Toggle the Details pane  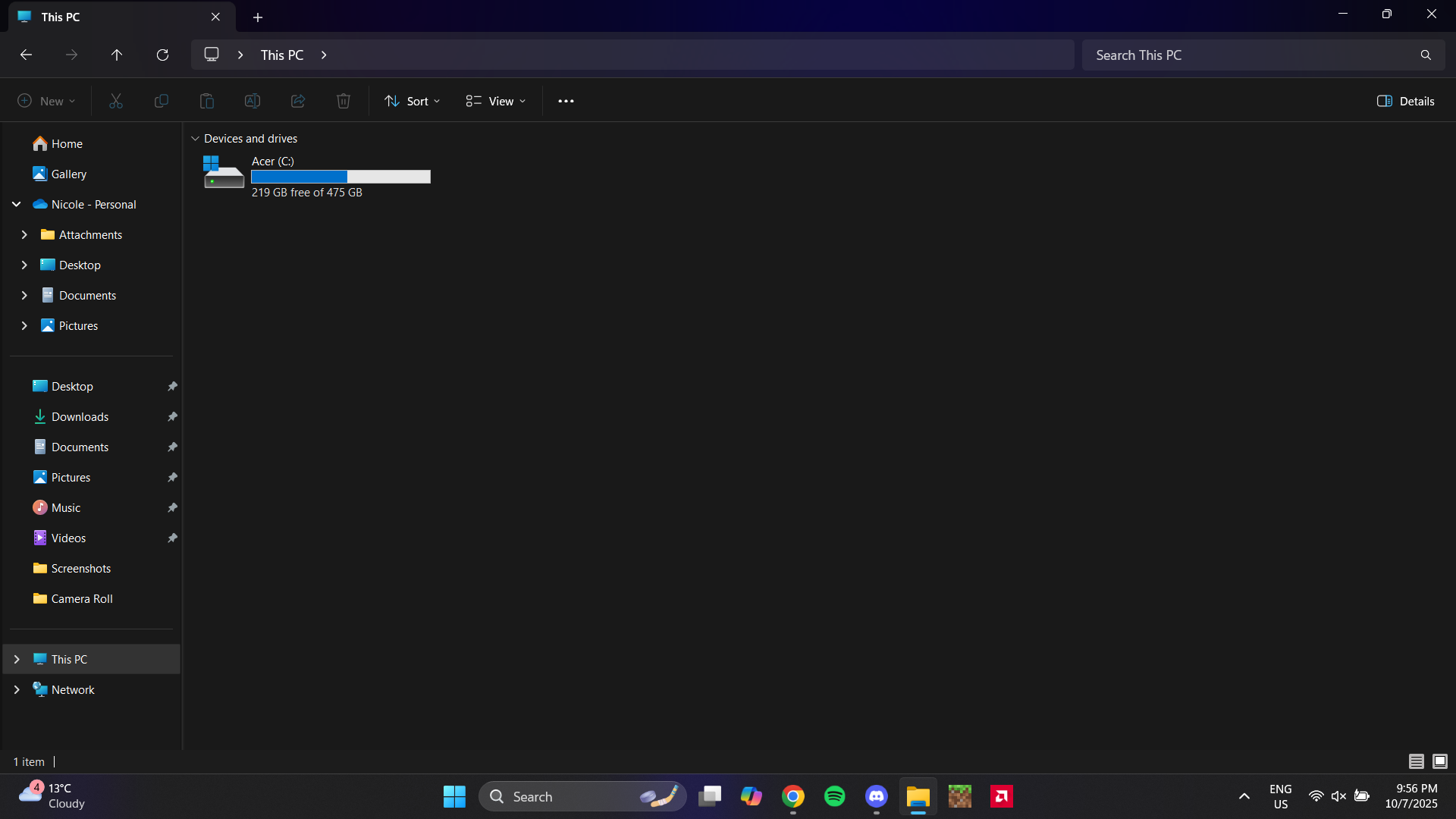tap(1405, 100)
